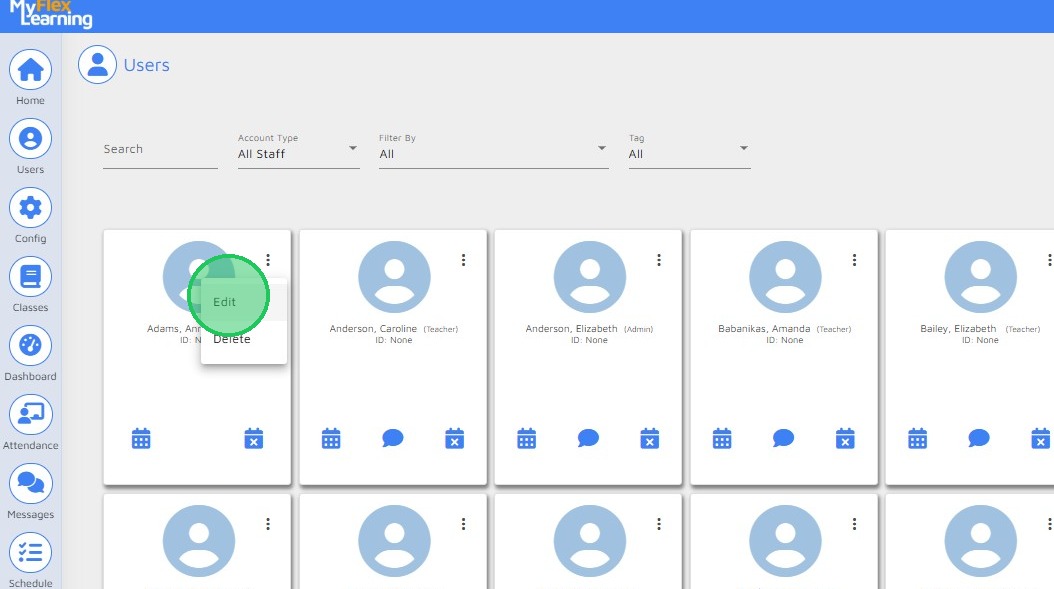Open the Tag dropdown
The height and width of the screenshot is (589, 1054).
click(689, 150)
